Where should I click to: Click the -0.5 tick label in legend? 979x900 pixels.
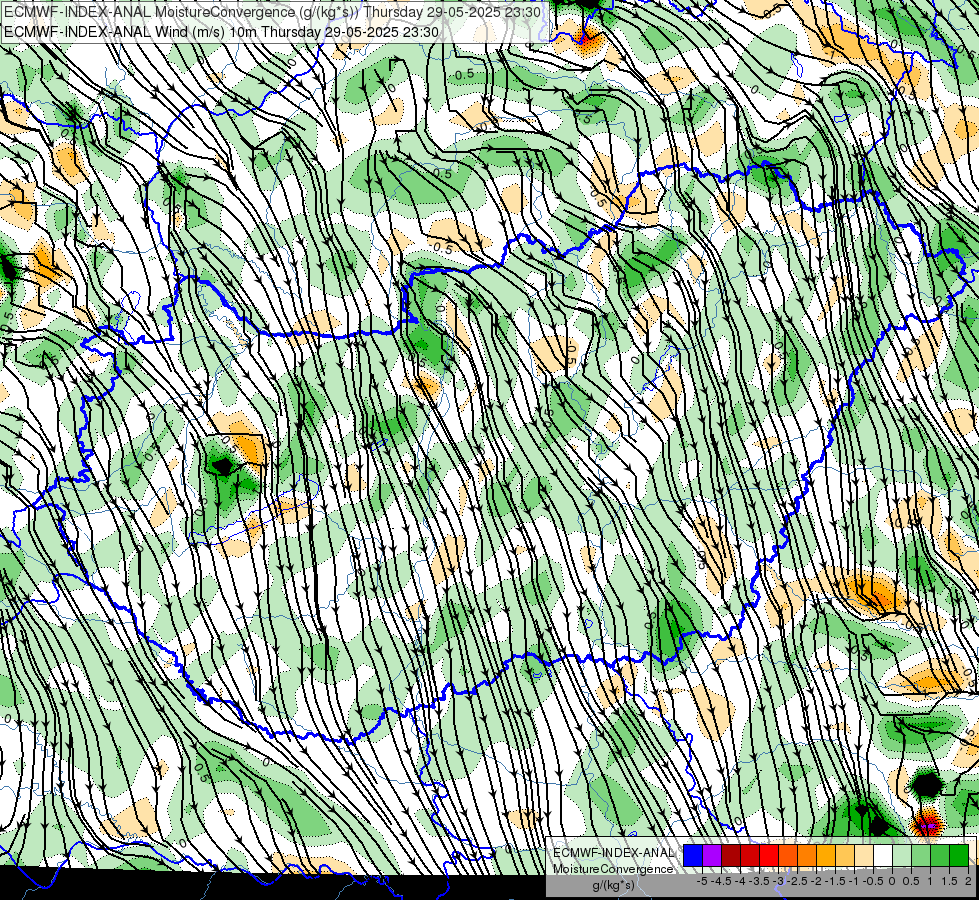click(873, 881)
